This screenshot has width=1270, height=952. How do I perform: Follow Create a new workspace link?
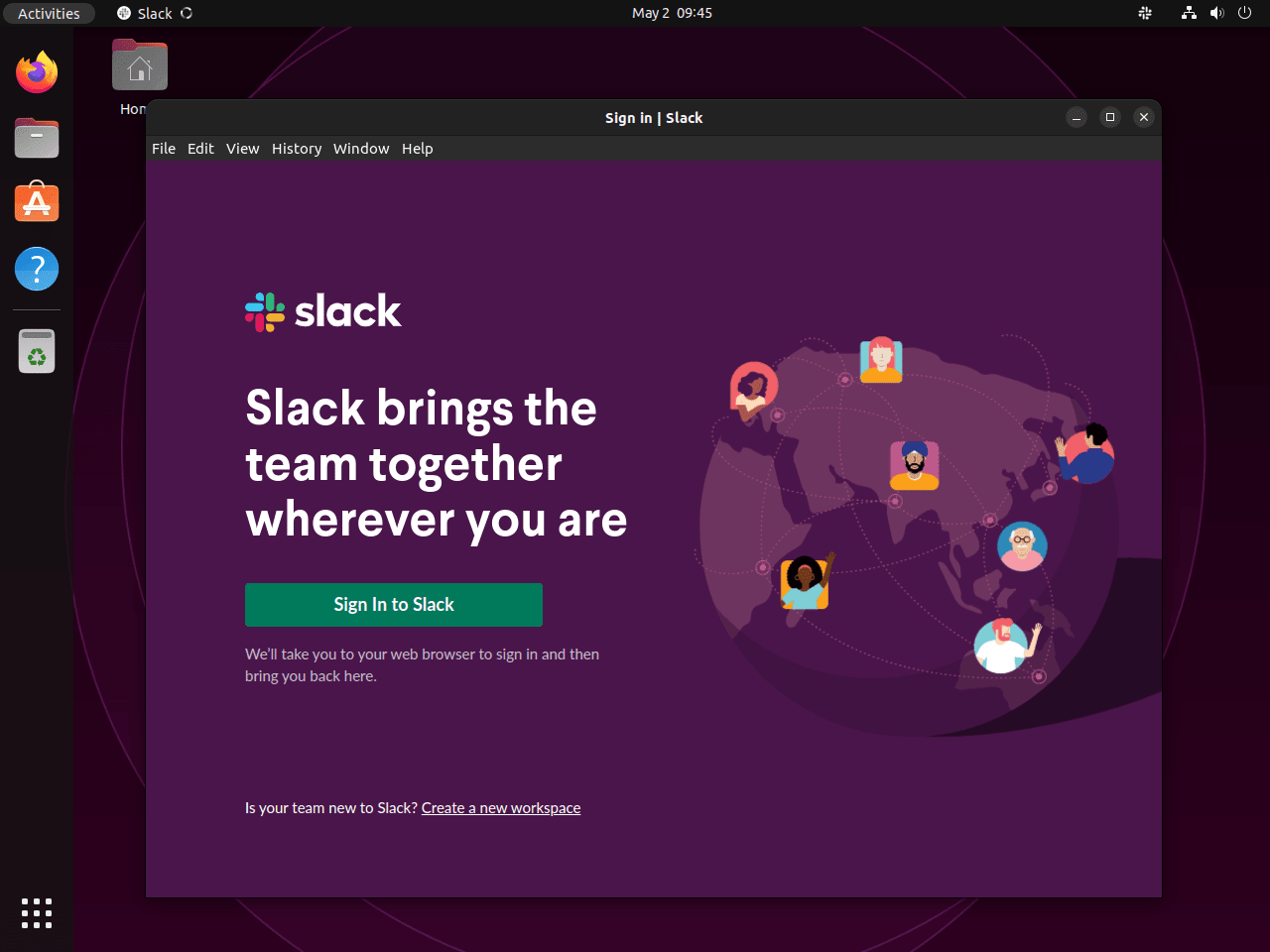click(501, 808)
